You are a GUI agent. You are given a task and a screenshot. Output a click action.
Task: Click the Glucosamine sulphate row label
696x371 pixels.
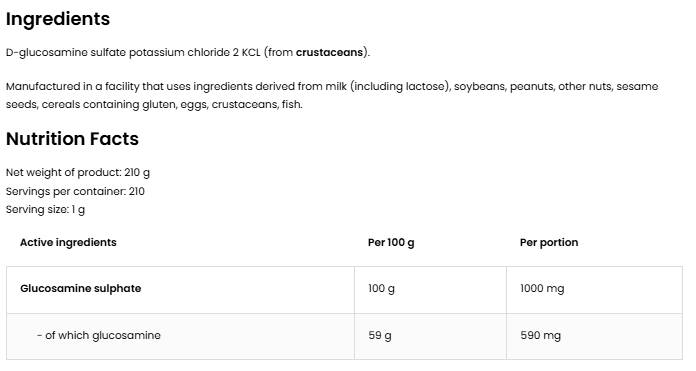click(x=80, y=288)
